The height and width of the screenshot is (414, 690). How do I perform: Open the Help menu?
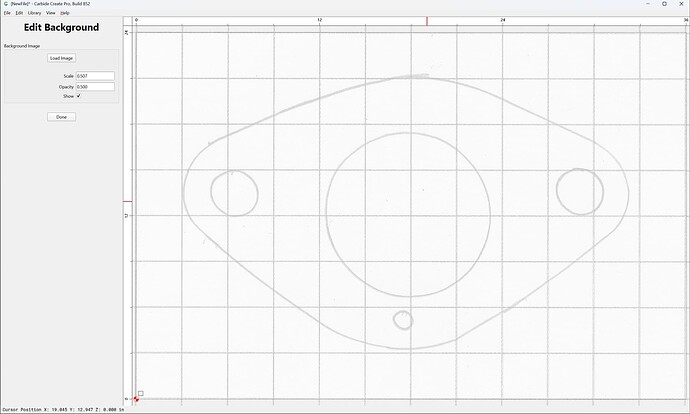65,13
